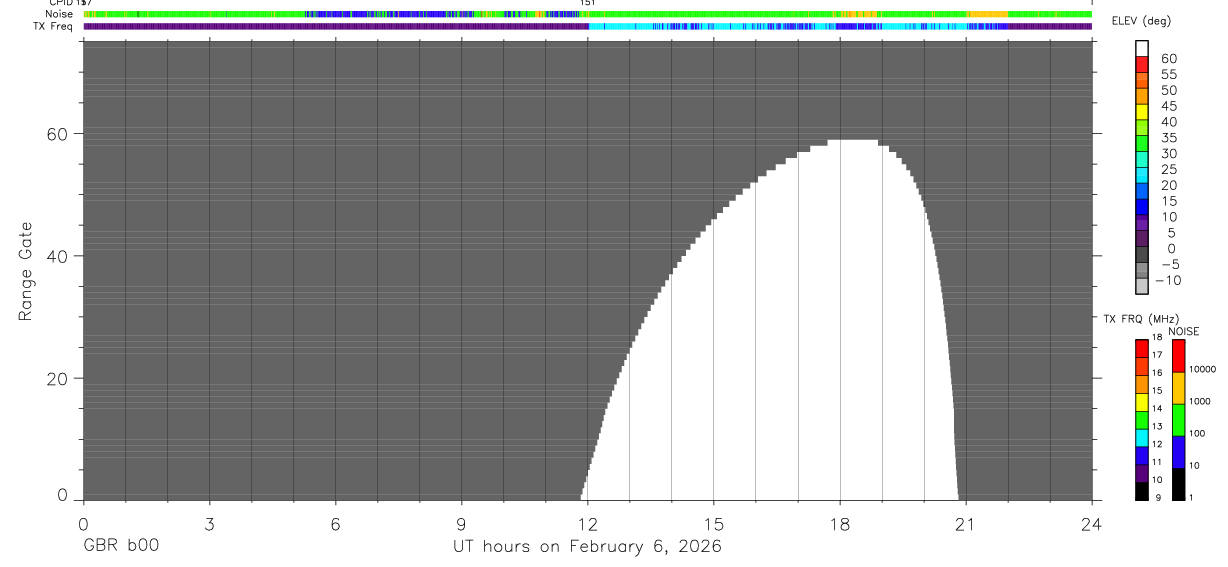Viewport: 1228px width, 567px height.
Task: Pick the blue swatch in the NOISE bar
Action: [x=1178, y=452]
